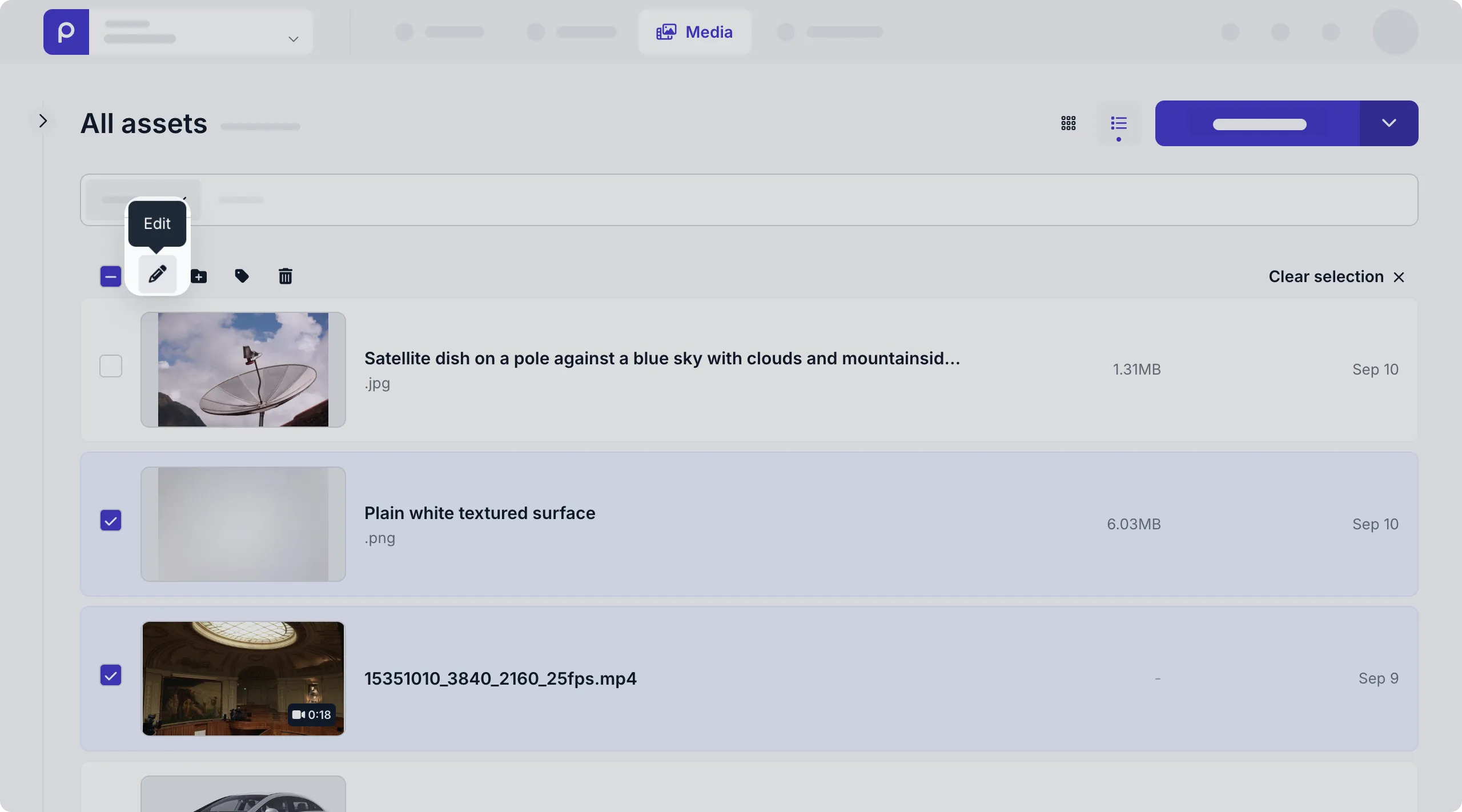Screen dimensions: 1462x812
Task: Open the mp4 video thumbnail
Action: [x=243, y=678]
